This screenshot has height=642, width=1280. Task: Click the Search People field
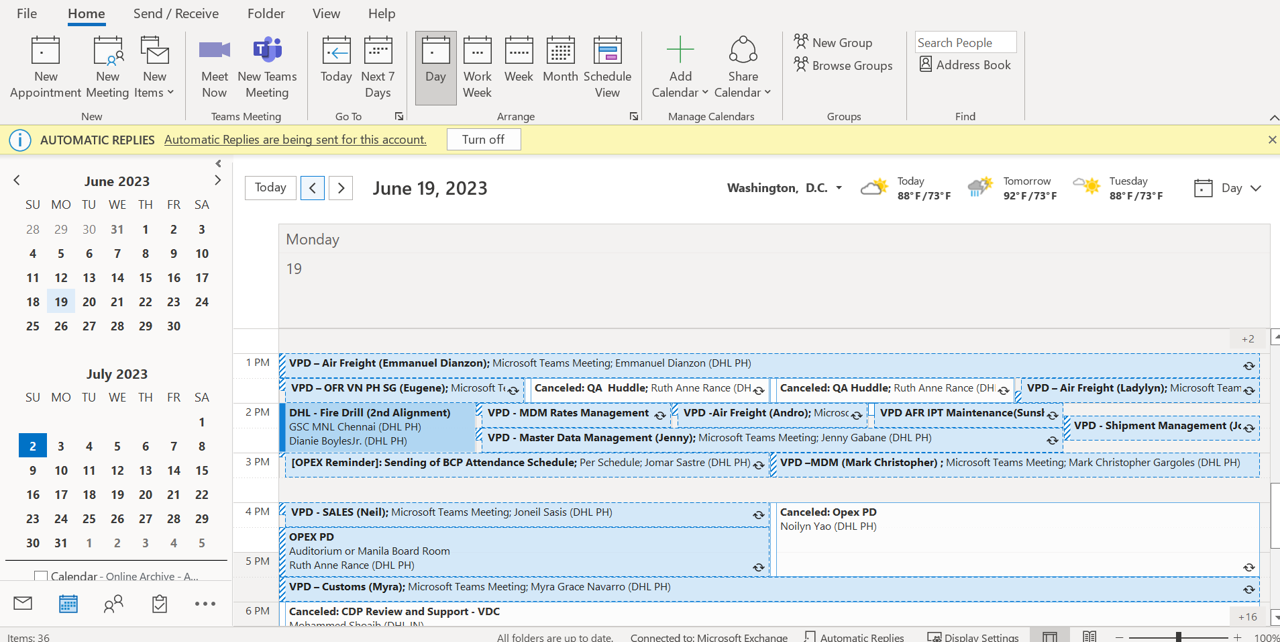pos(964,42)
